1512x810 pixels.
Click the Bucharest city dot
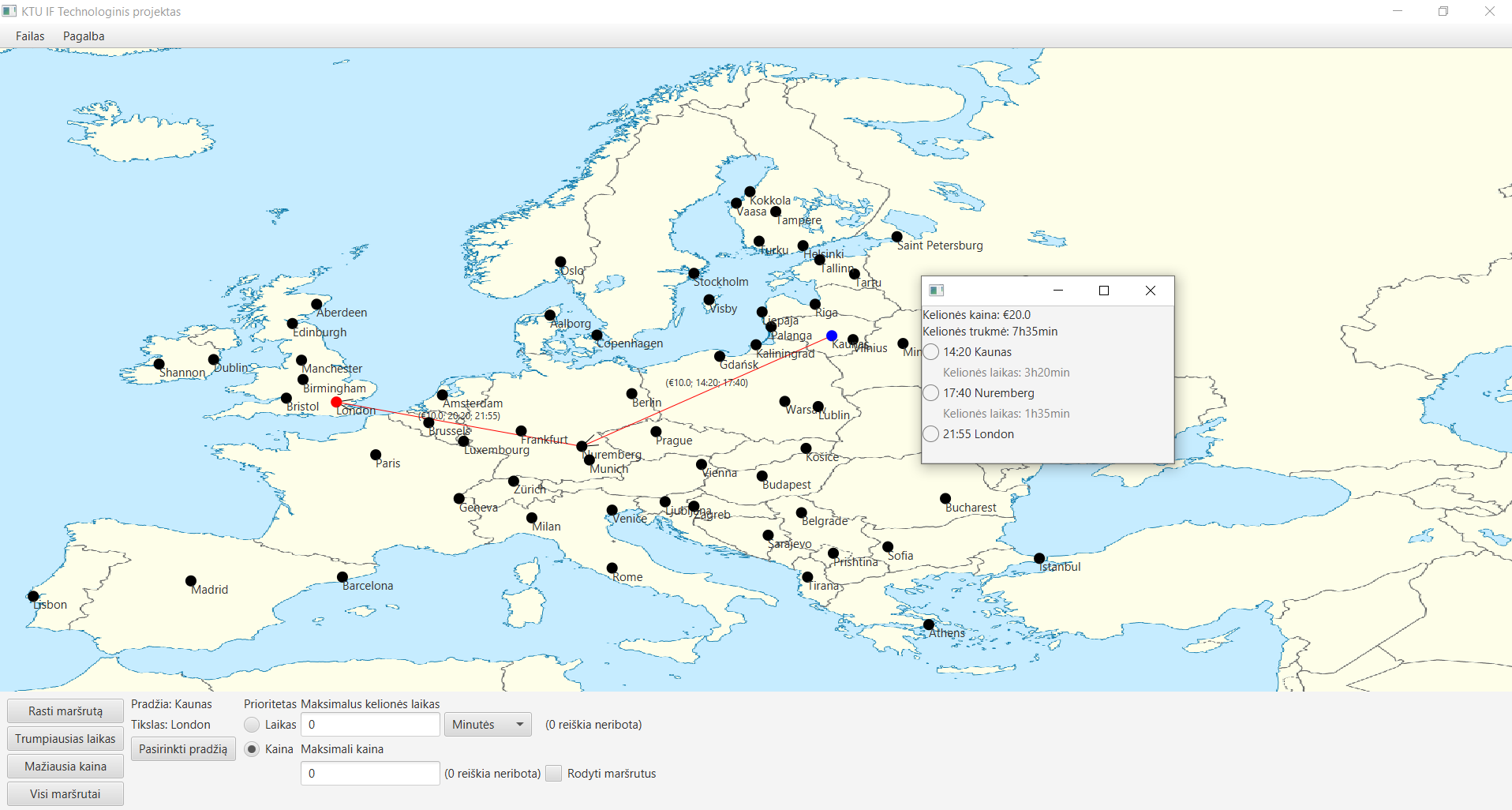(945, 499)
